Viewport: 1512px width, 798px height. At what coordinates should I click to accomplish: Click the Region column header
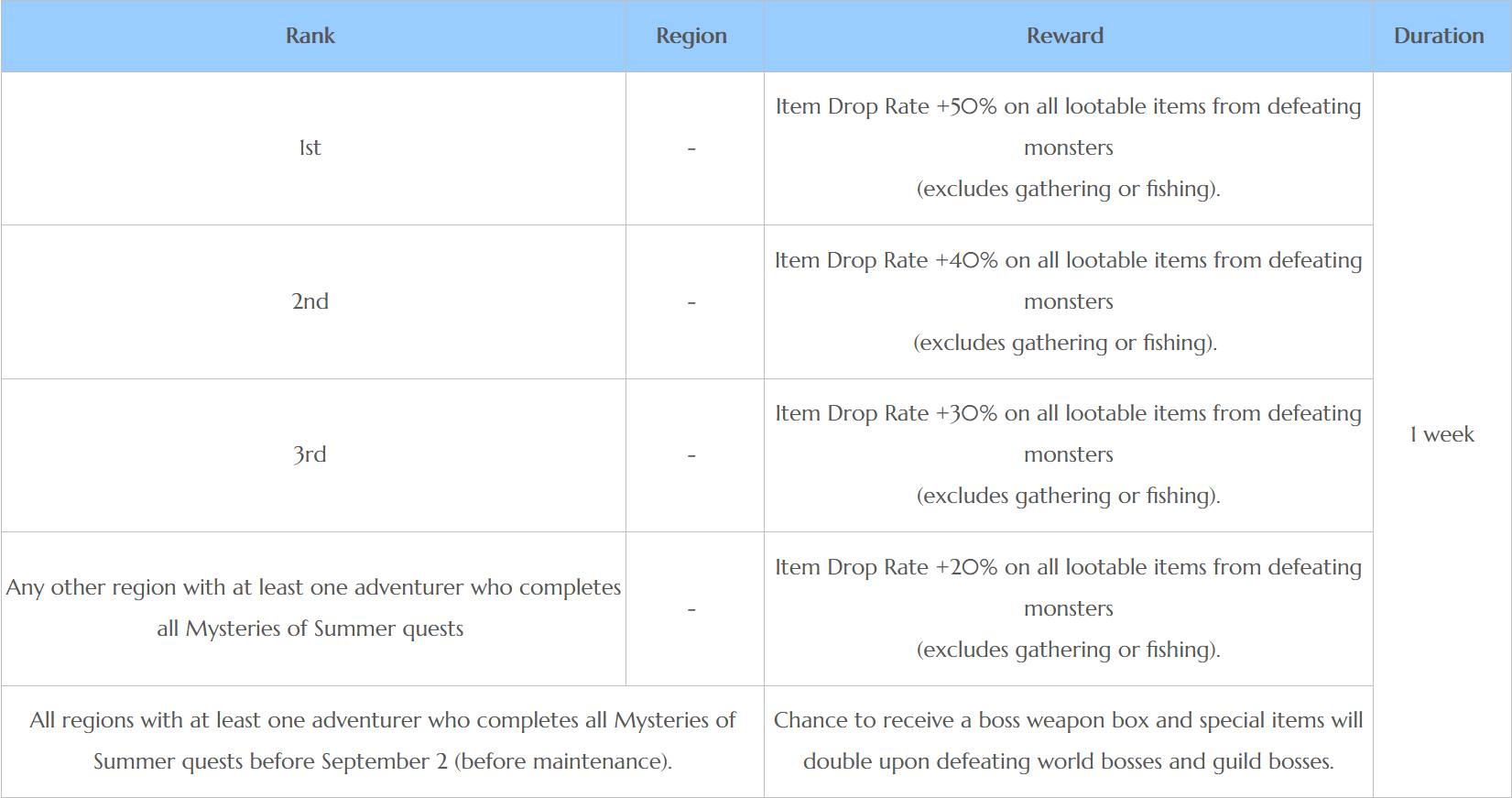691,36
